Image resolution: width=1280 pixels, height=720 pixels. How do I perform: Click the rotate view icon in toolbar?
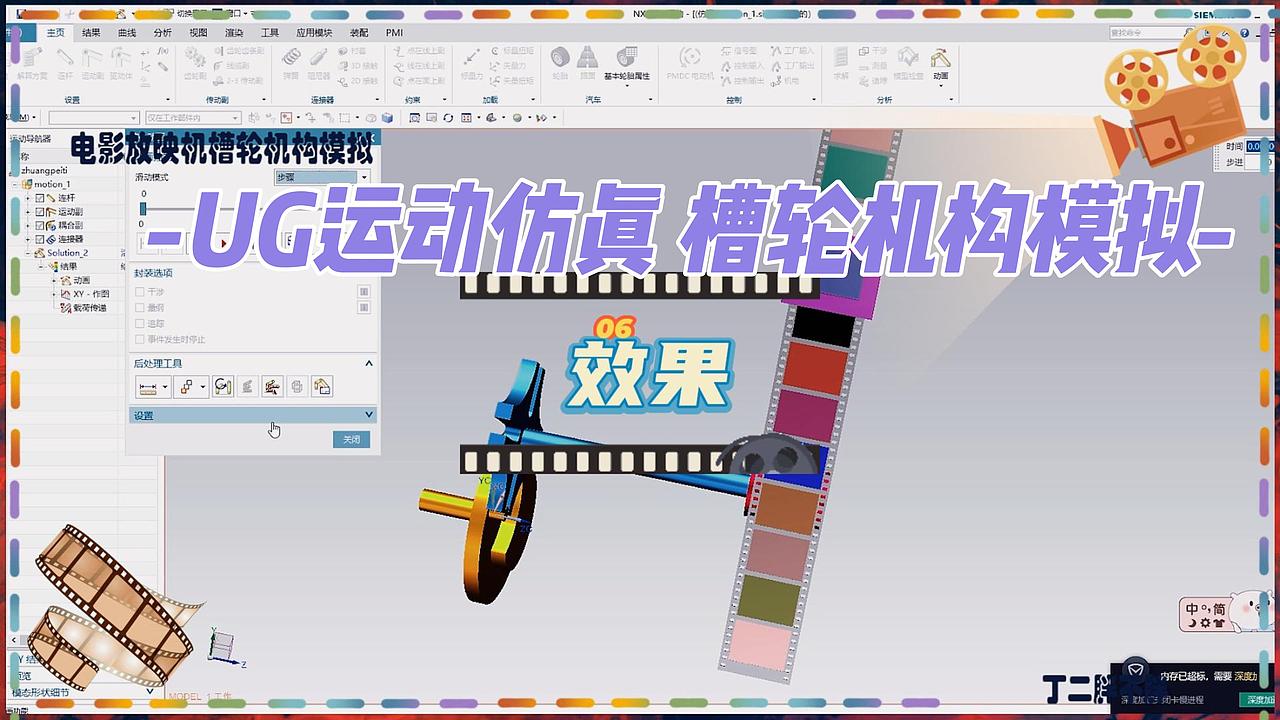click(448, 118)
